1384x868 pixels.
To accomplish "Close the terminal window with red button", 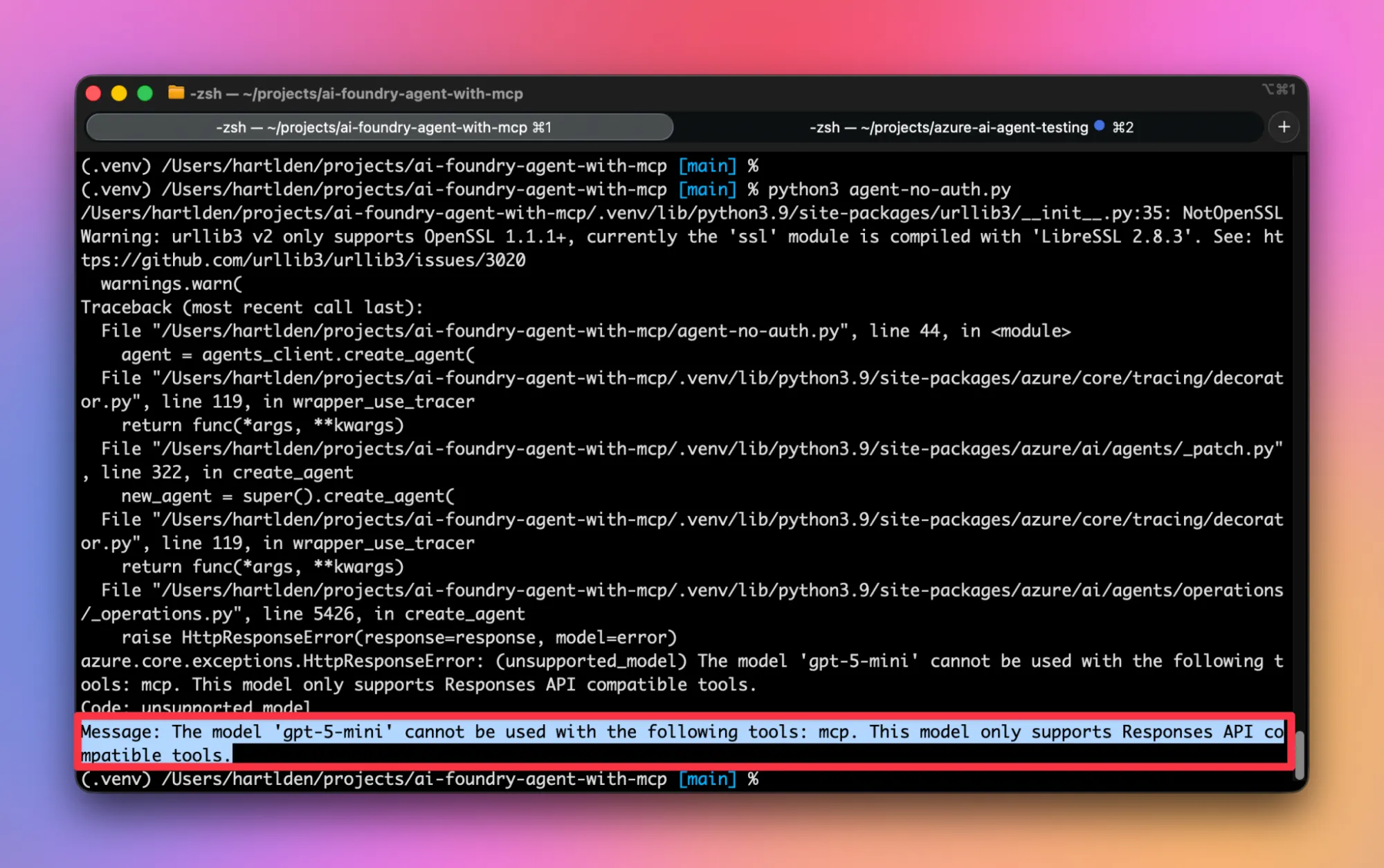I will coord(93,93).
